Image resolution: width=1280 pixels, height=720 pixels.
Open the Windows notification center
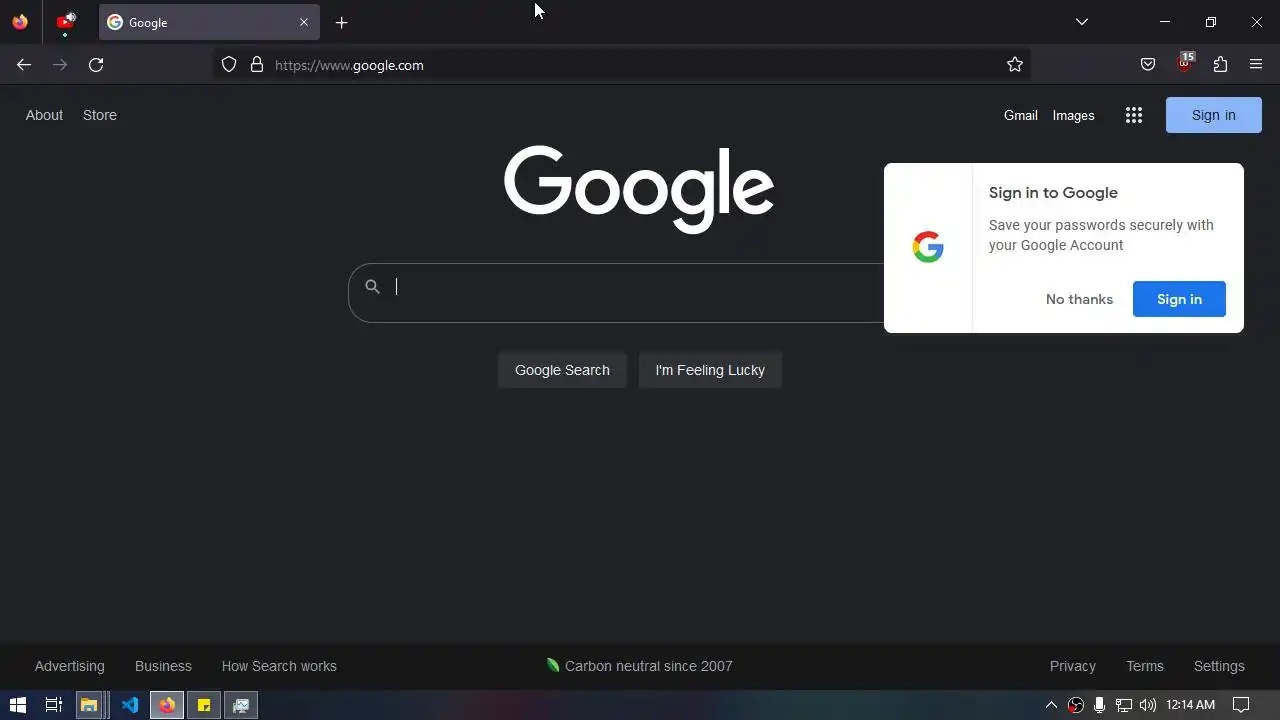[1241, 705]
